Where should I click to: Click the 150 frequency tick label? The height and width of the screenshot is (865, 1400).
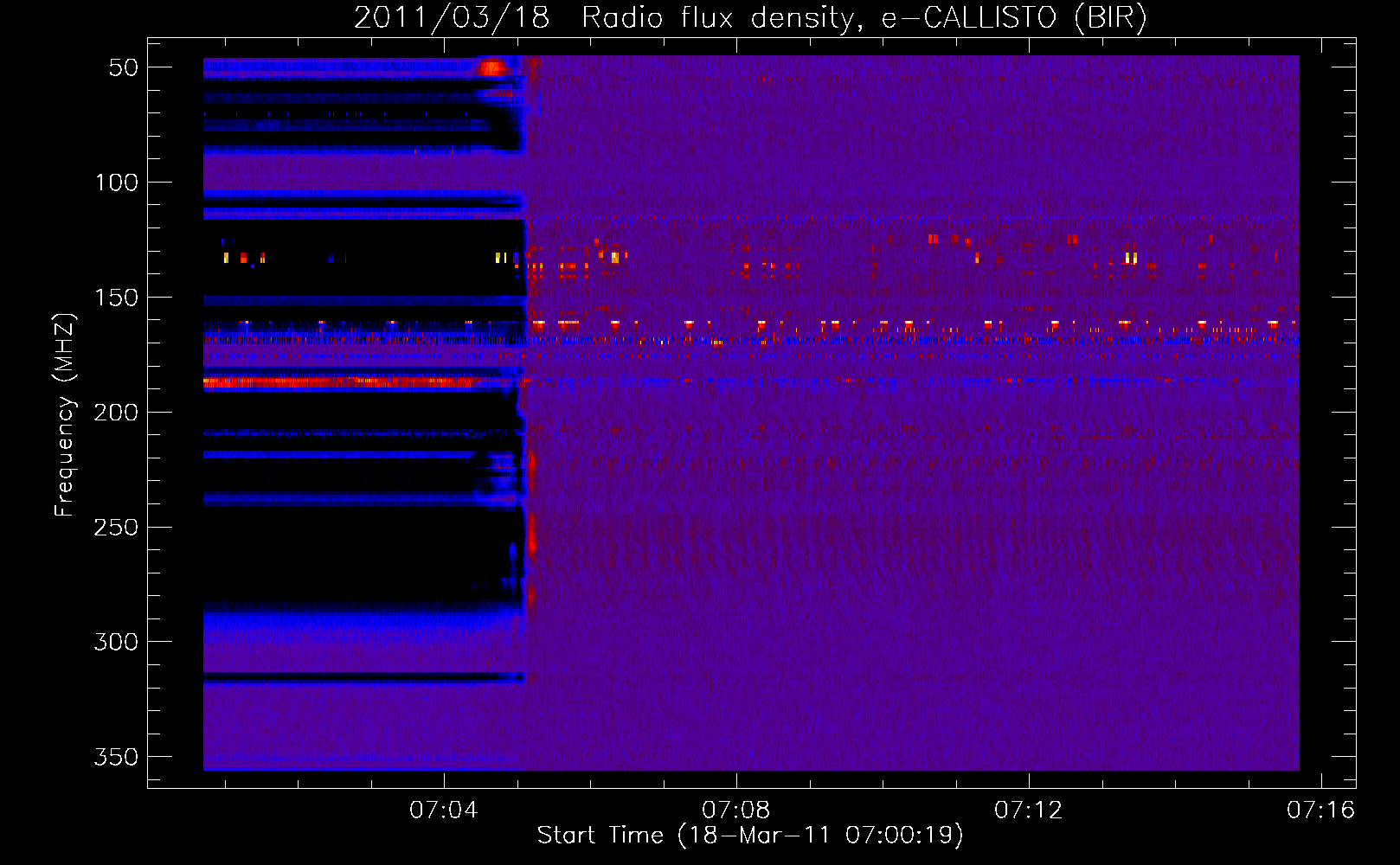coord(116,298)
